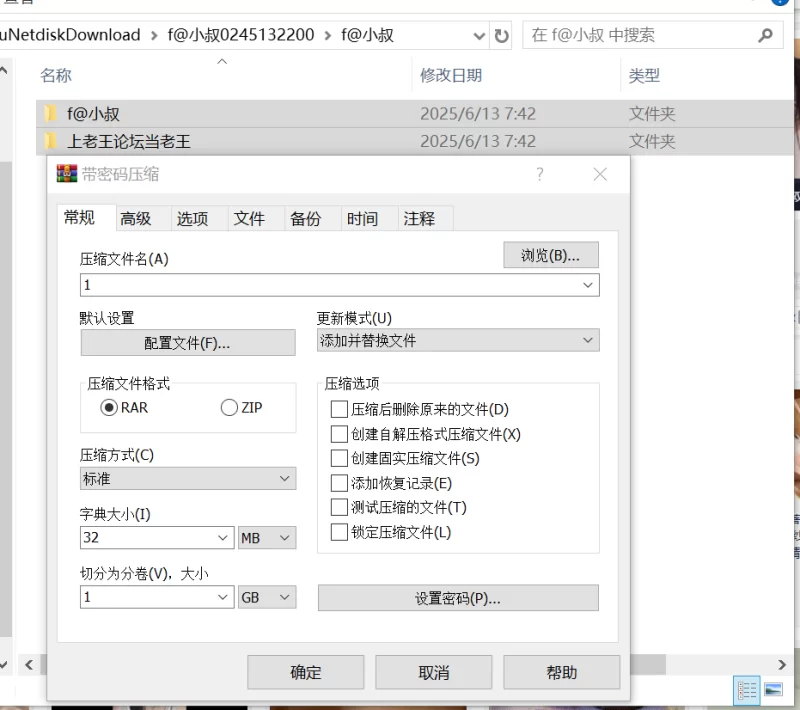Select the f@小叔 folder row
Screen dimensions: 800x710
pos(415,113)
